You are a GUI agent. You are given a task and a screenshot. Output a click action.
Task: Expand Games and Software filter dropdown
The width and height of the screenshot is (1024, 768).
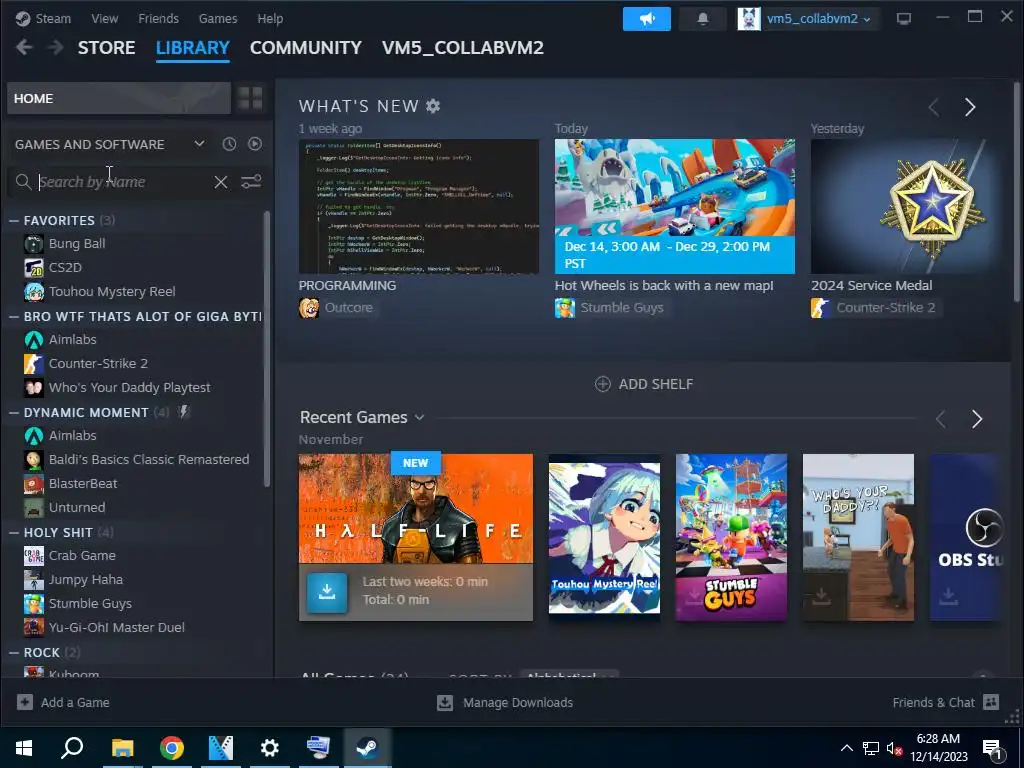click(199, 144)
